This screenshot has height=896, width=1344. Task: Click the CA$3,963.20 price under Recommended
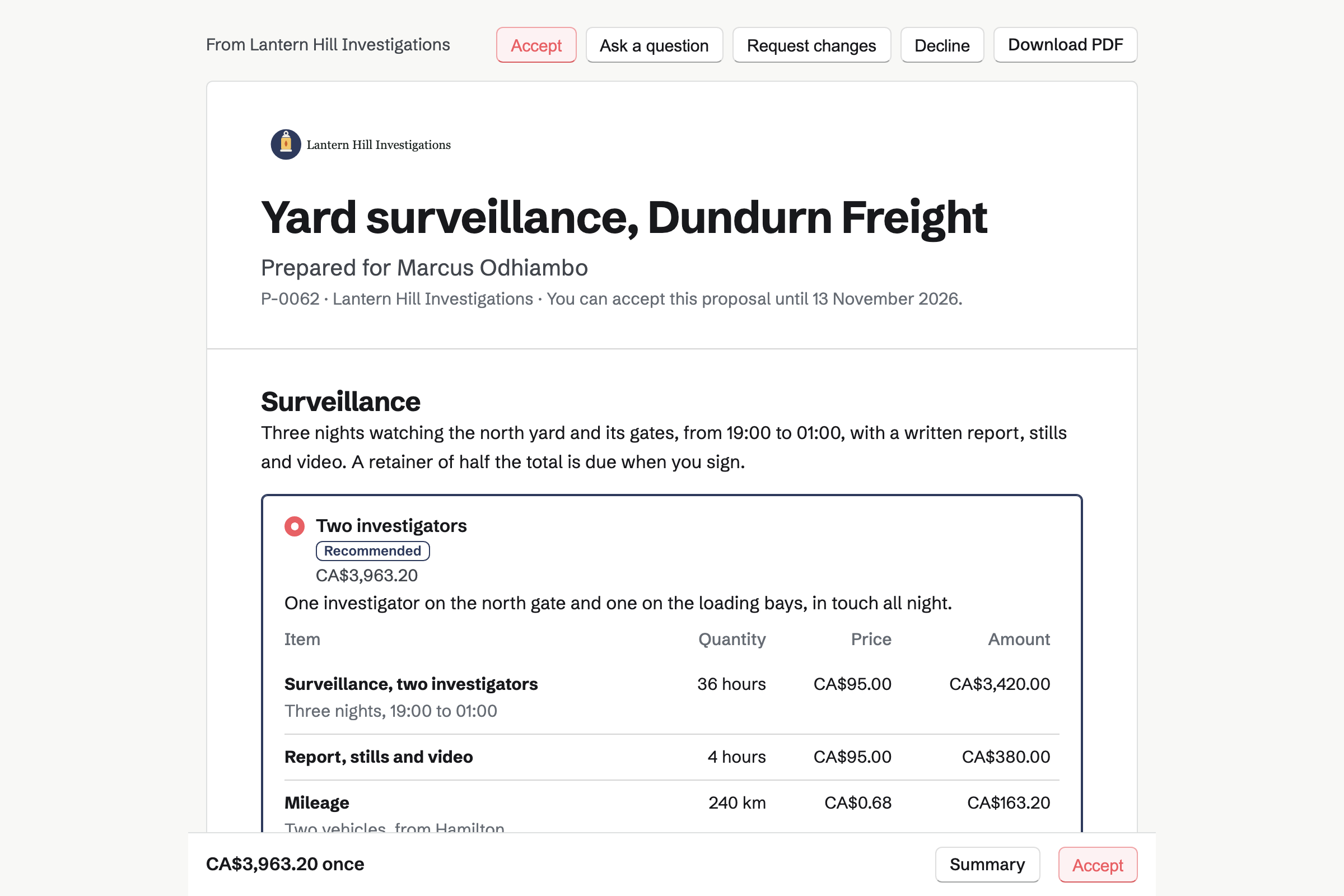(367, 576)
